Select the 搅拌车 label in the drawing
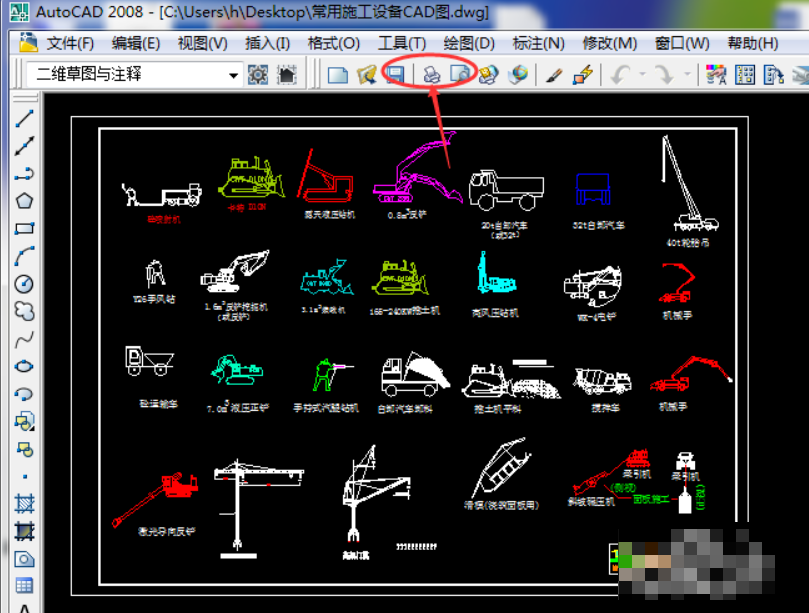 point(606,408)
